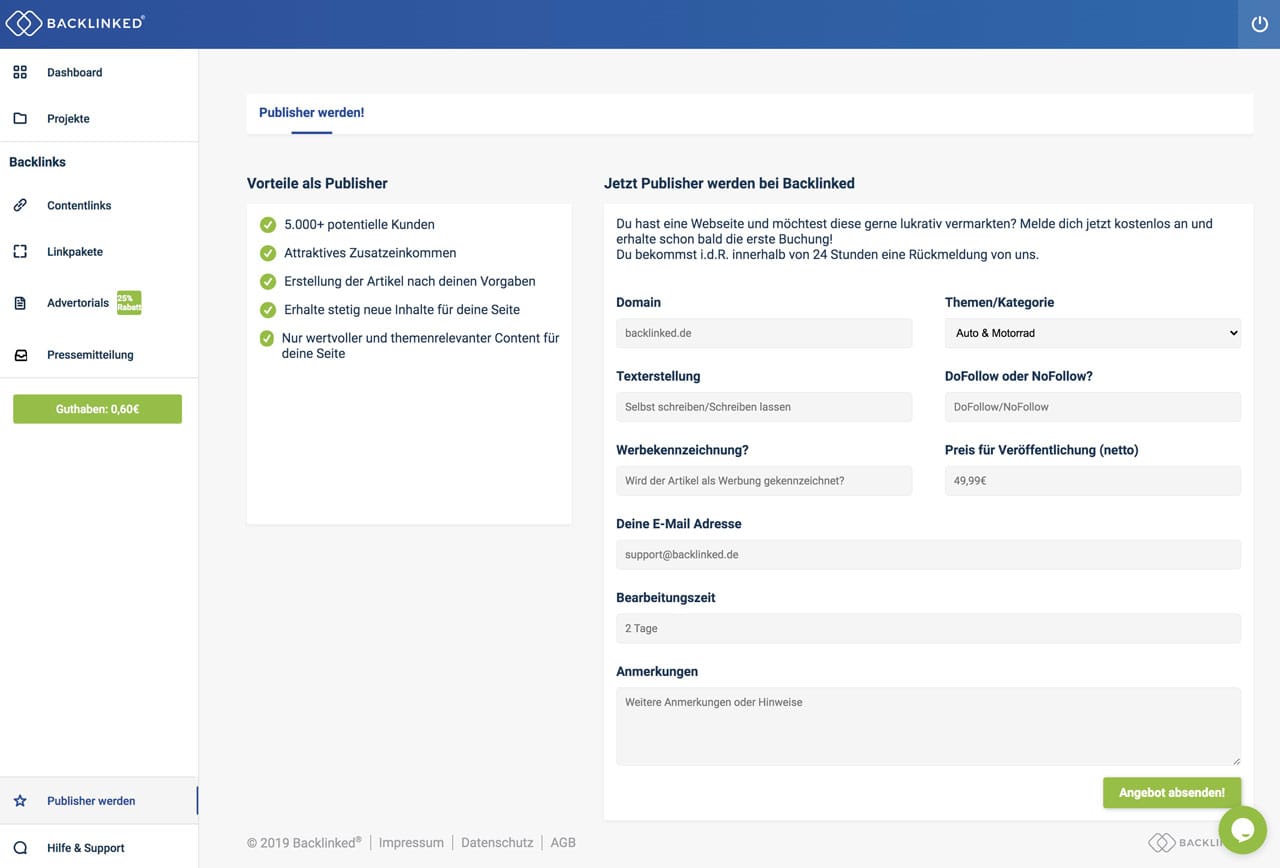Focus the Domain input field
Viewport: 1280px width, 868px height.
click(x=764, y=333)
